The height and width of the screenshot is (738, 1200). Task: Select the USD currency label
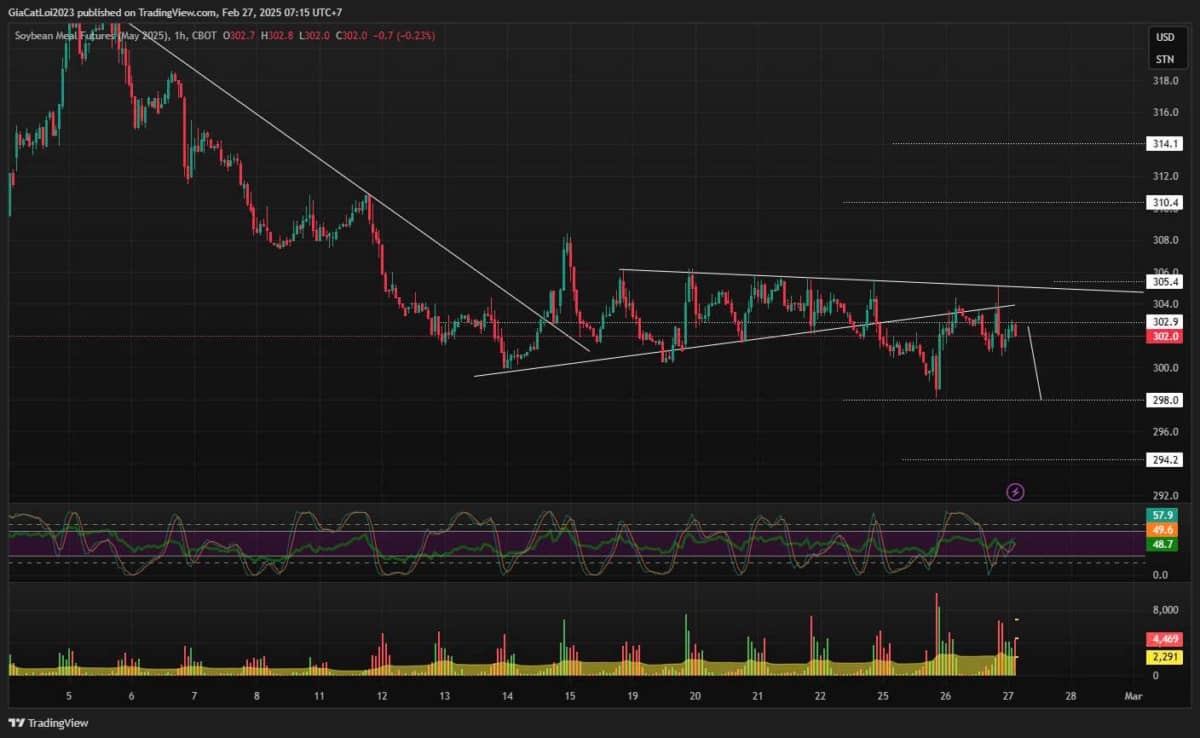[1165, 37]
